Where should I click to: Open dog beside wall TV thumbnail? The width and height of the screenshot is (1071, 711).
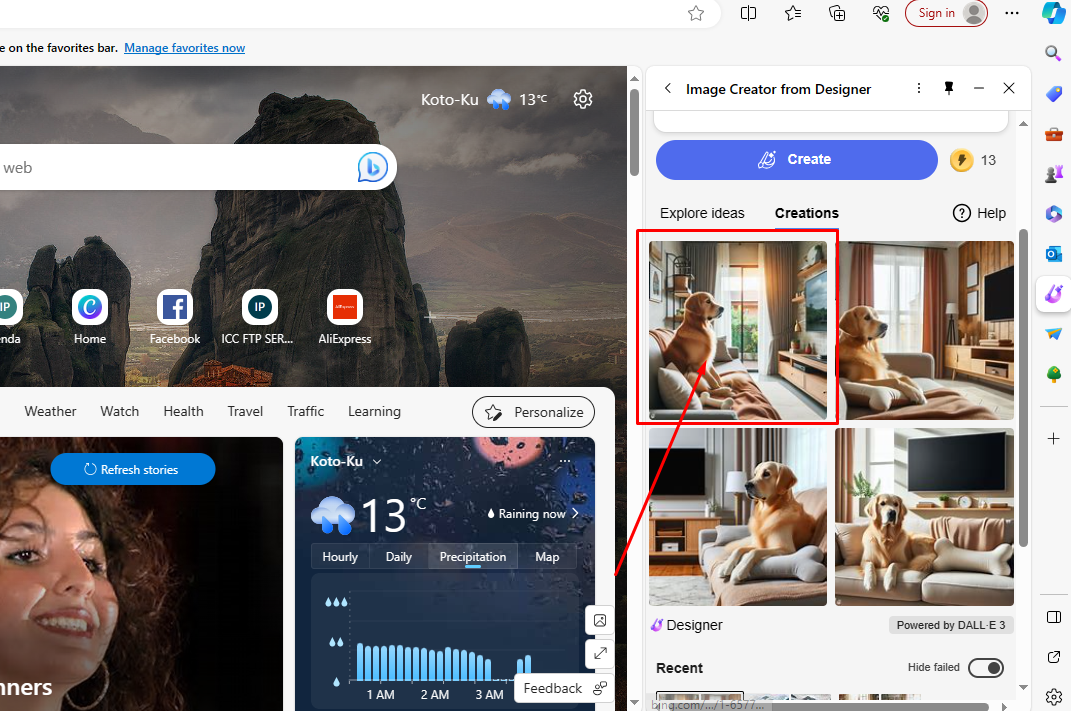click(924, 330)
